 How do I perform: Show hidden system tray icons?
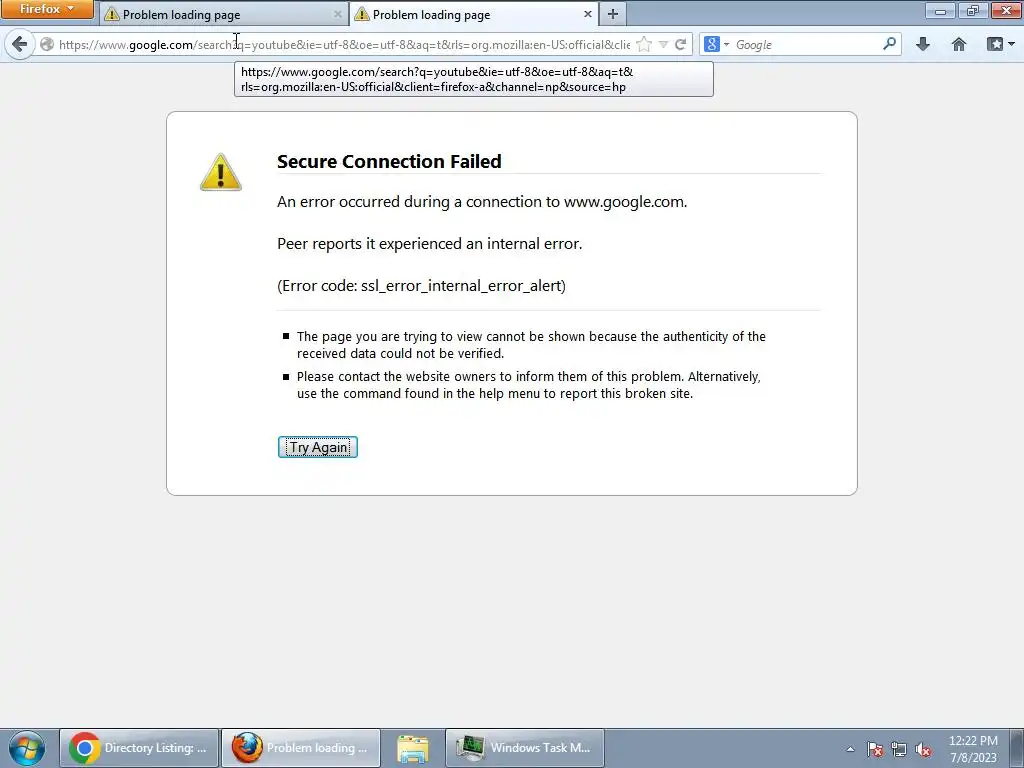(850, 749)
